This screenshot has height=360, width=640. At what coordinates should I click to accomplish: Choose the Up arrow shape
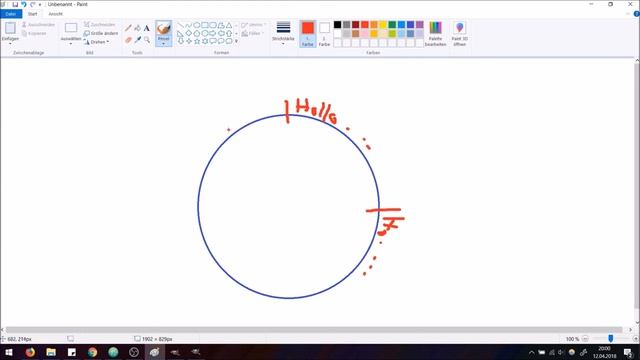[229, 33]
